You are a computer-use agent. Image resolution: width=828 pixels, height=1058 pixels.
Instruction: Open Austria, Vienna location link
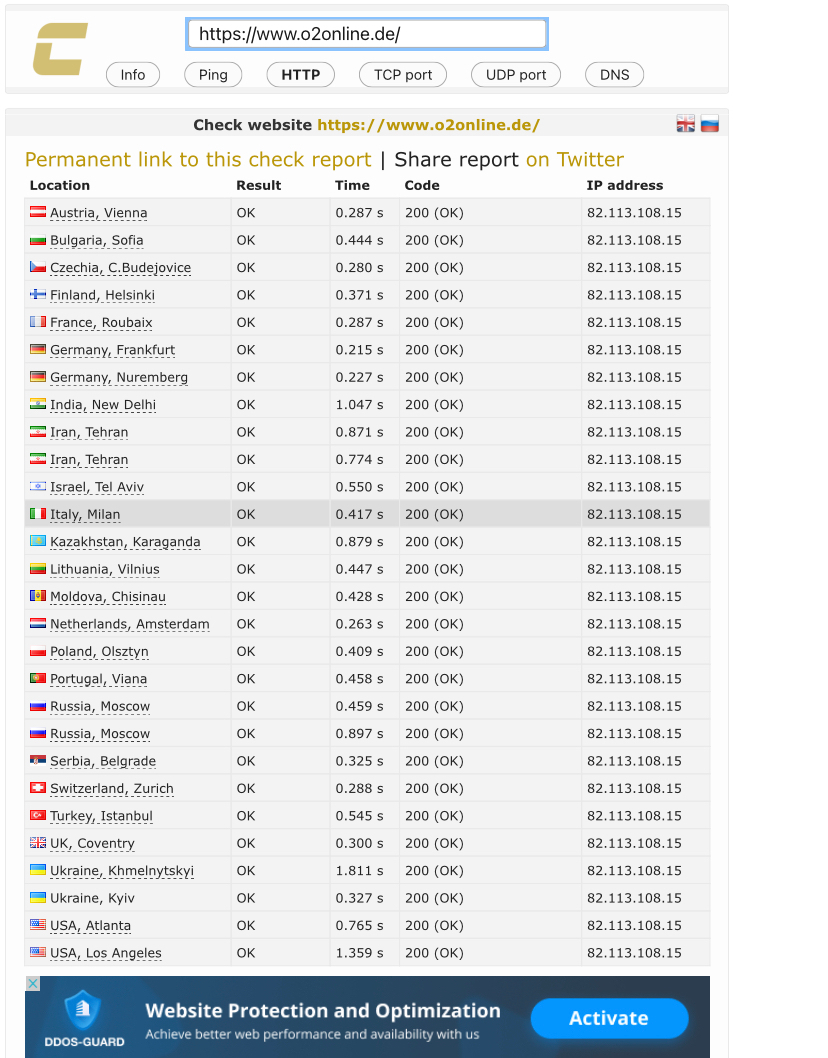[x=99, y=213]
